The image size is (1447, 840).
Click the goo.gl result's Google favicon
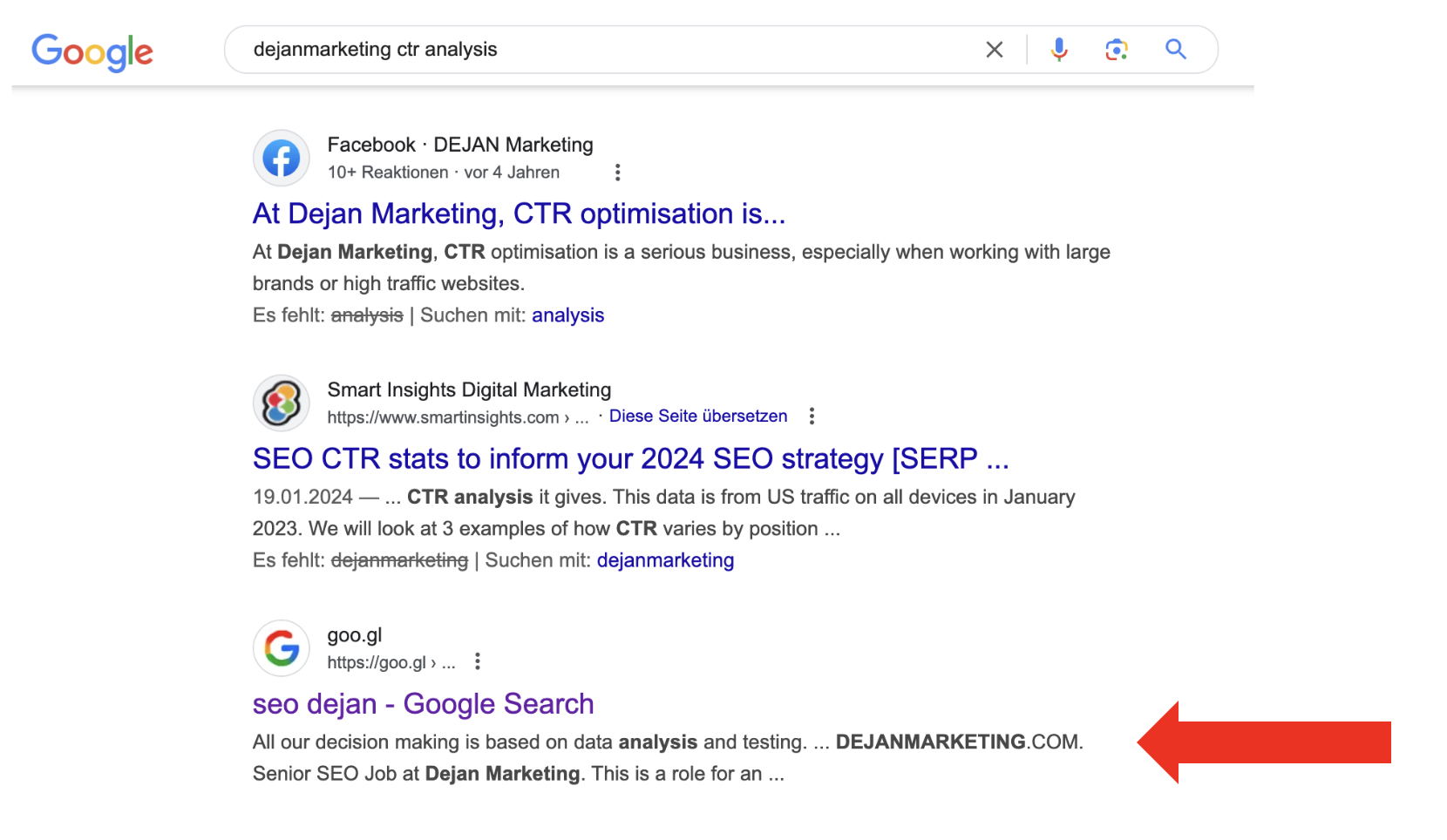[x=281, y=647]
